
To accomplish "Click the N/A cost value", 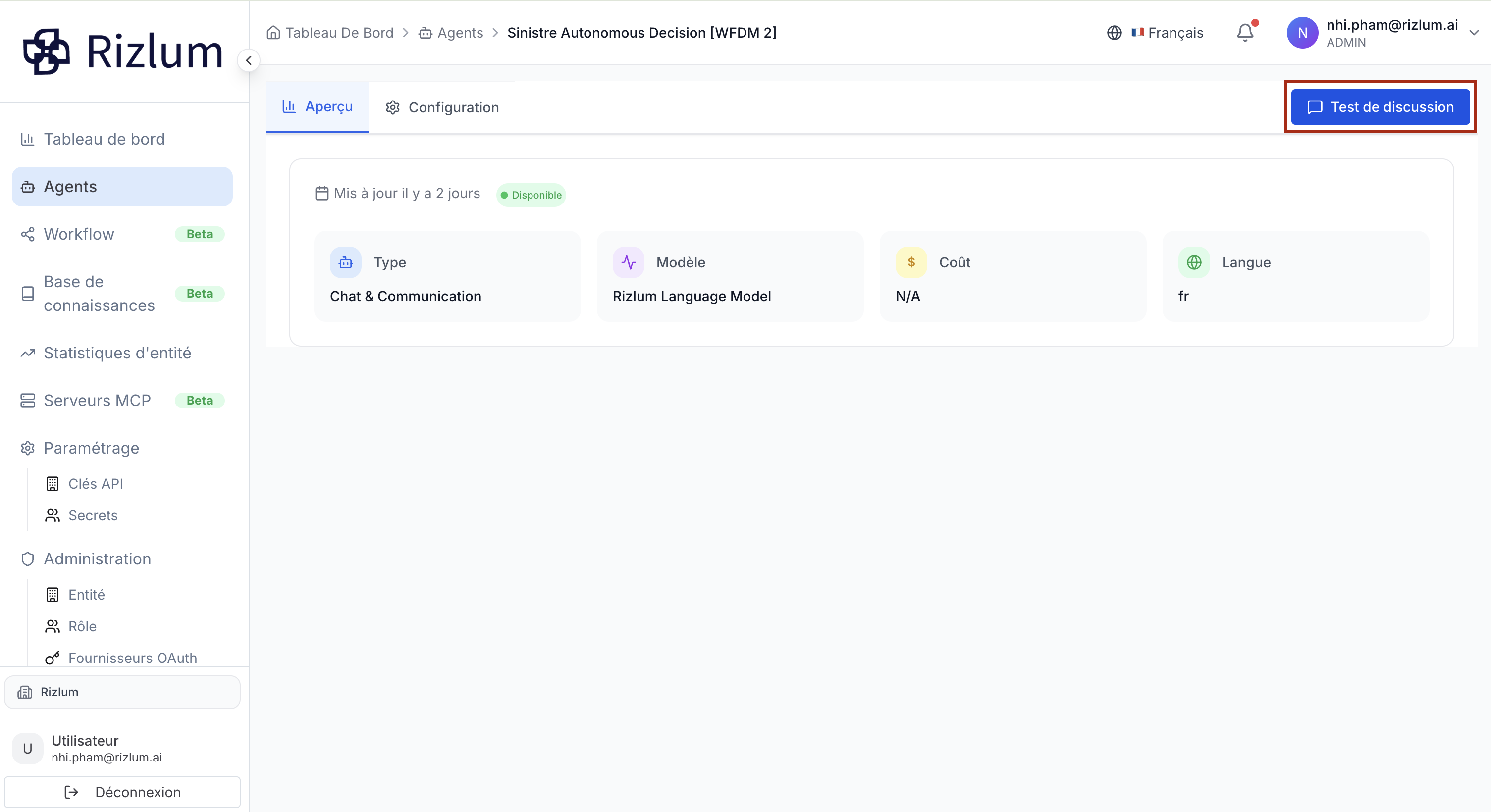I will pos(907,296).
